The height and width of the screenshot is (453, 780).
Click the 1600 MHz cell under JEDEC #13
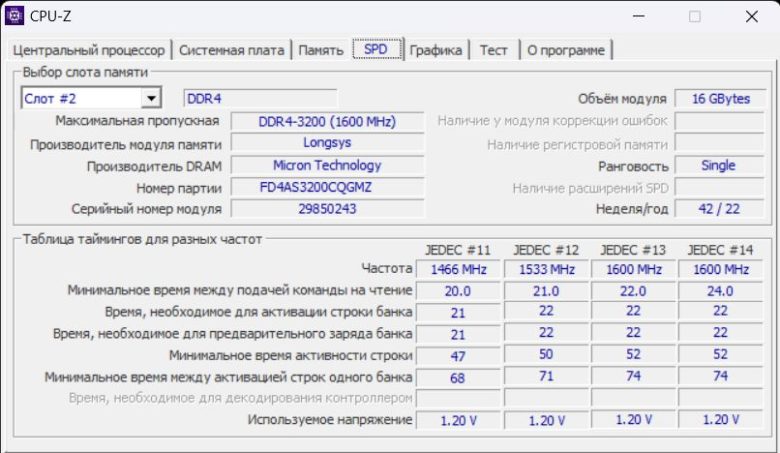[633, 269]
